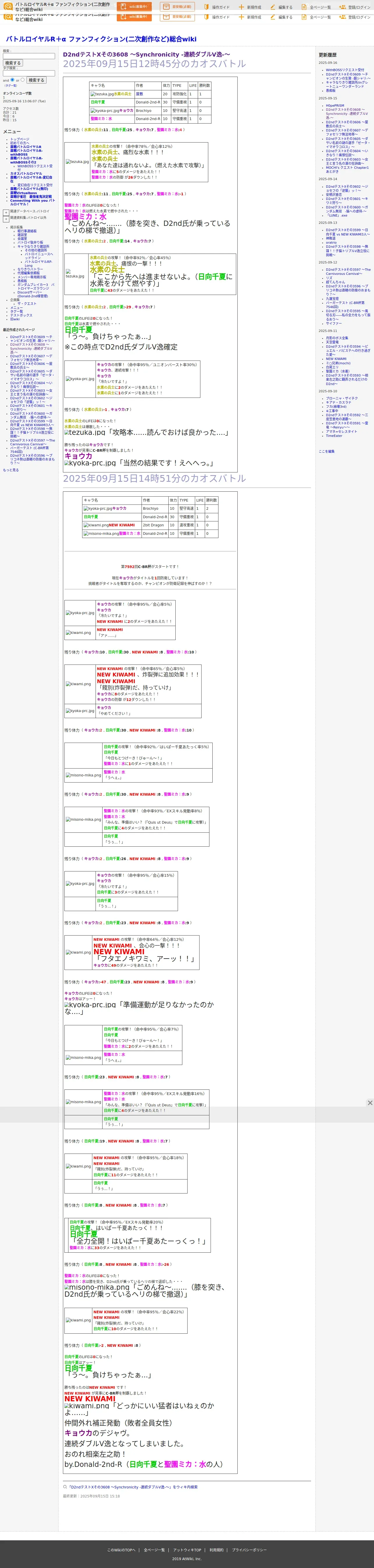Click the 全ページ一覧 page icon in the topmost header row
The image size is (374, 1568).
pyautogui.click(x=304, y=7)
